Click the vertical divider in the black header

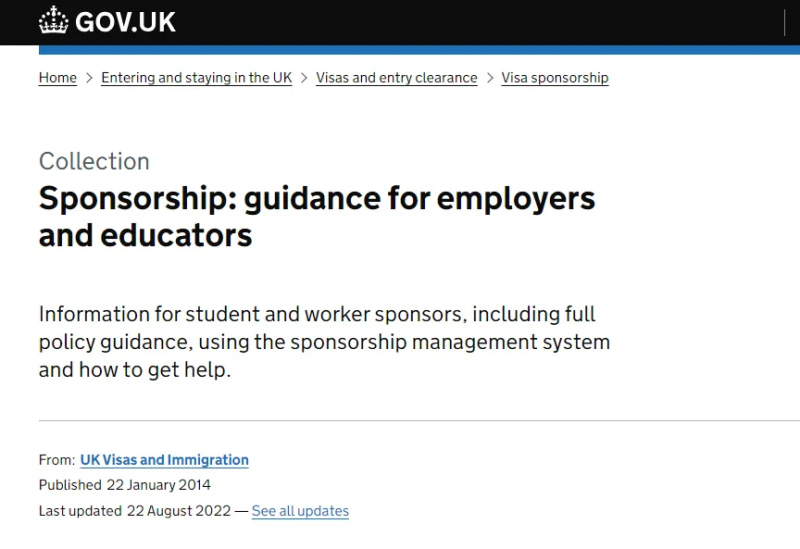pos(784,22)
